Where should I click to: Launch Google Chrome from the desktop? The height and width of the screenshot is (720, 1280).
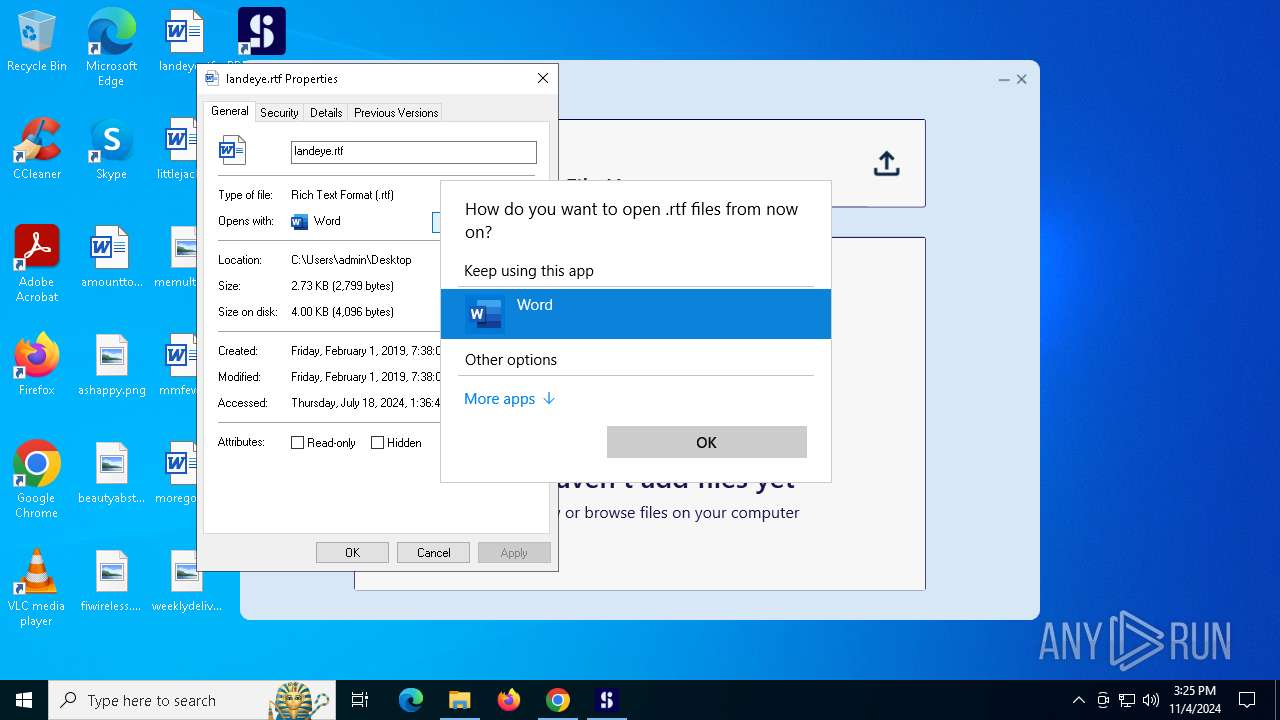[37, 480]
